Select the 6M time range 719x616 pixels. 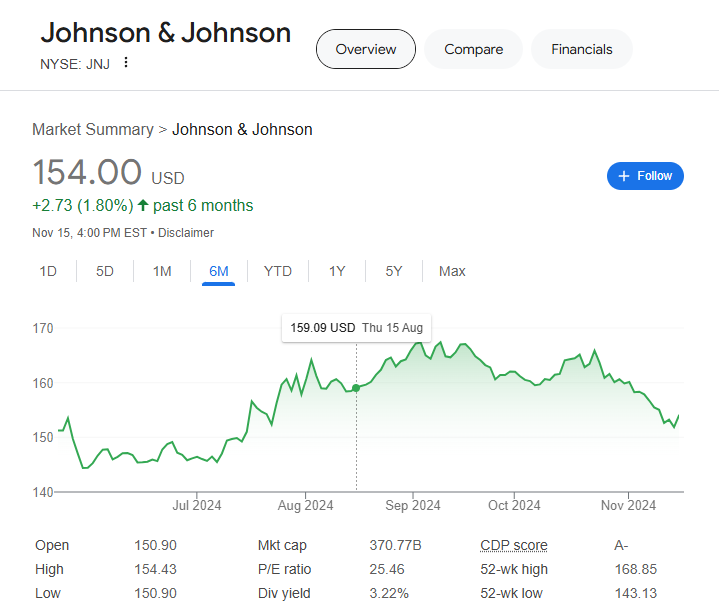tap(219, 272)
